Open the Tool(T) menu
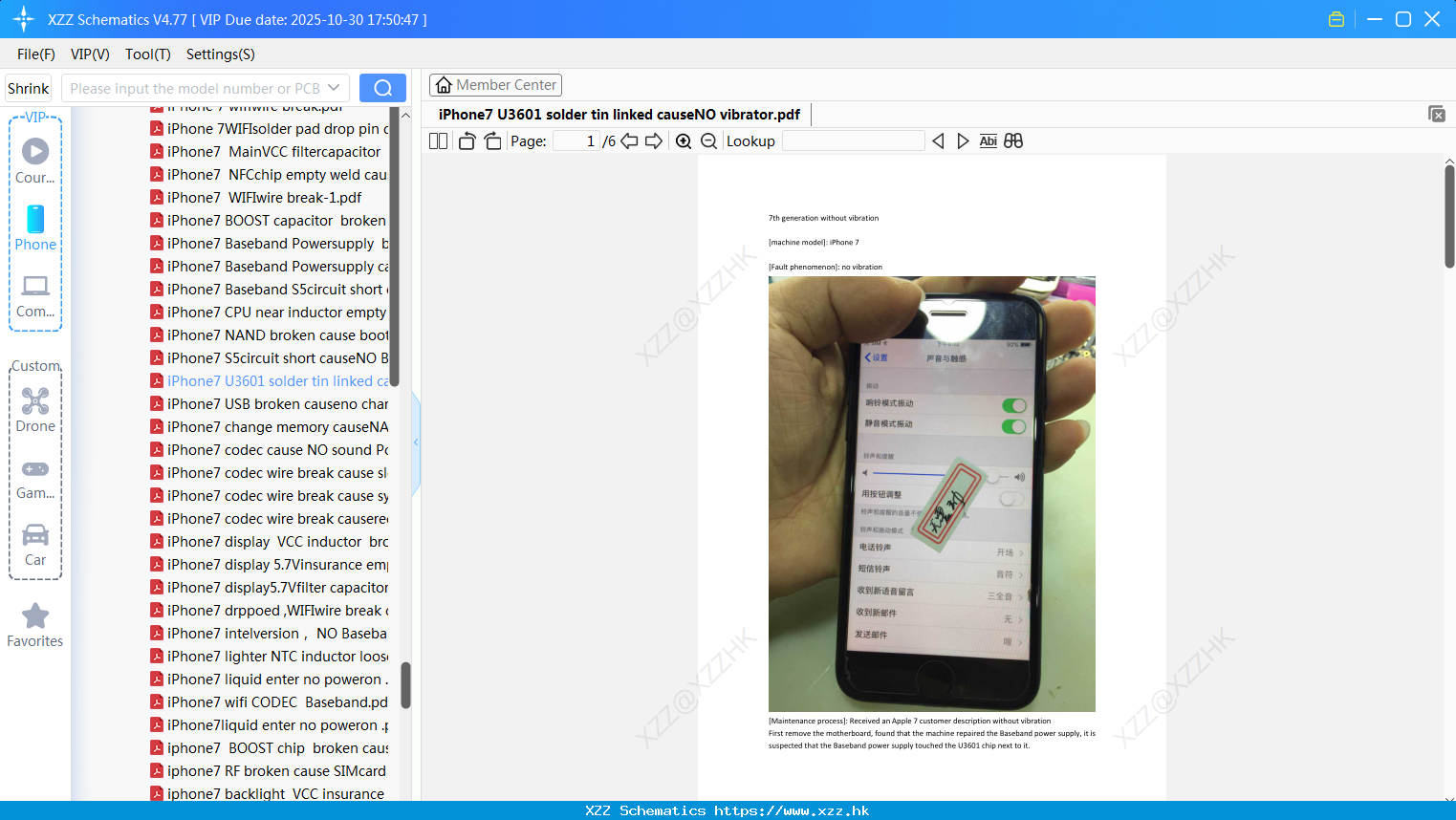The height and width of the screenshot is (820, 1456). (x=148, y=54)
